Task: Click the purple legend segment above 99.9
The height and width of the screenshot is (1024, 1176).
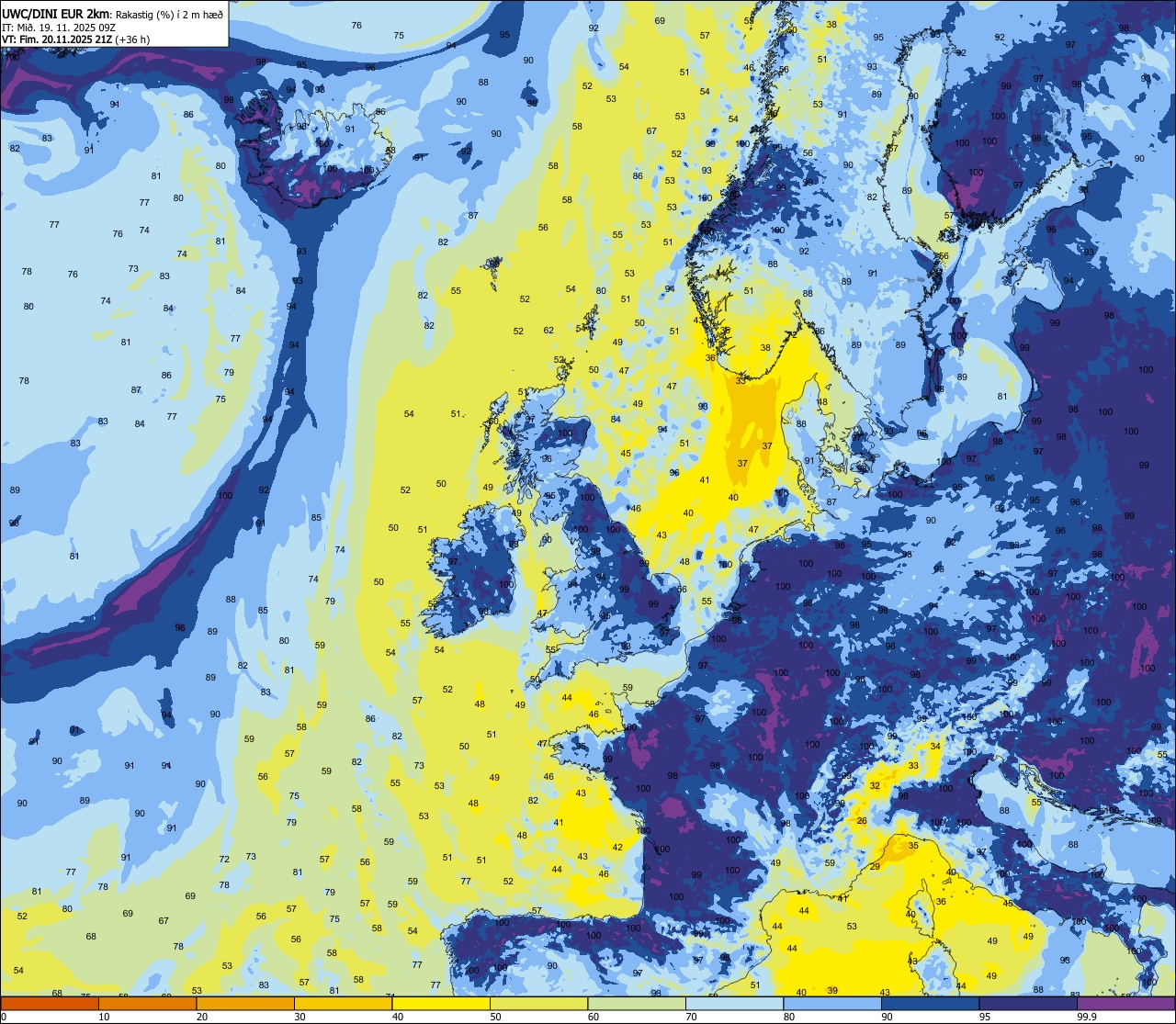Action: tap(1125, 1004)
